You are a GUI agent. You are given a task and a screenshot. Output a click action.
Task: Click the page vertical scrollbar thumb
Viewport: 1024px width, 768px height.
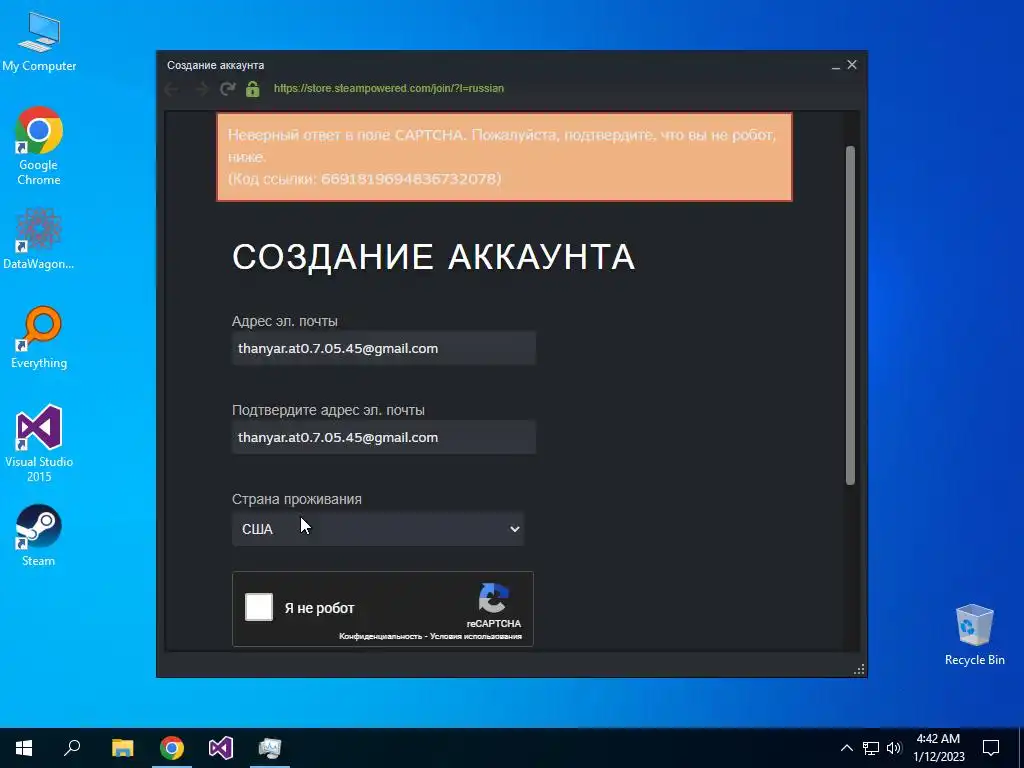[850, 315]
